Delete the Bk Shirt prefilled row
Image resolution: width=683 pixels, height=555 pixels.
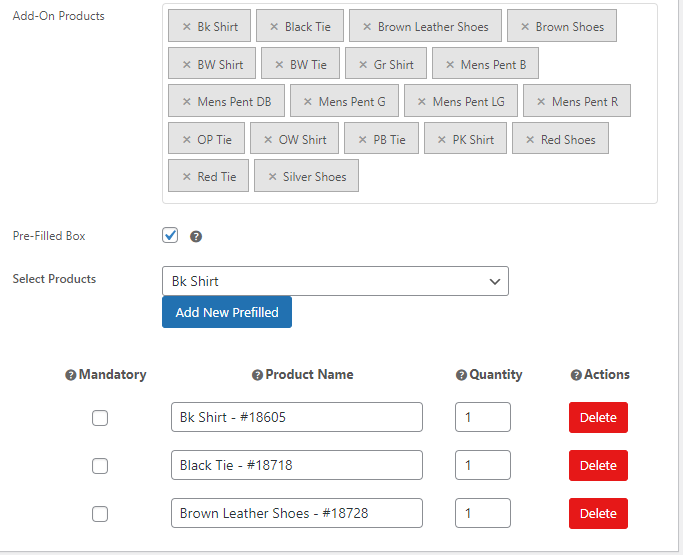coord(598,417)
